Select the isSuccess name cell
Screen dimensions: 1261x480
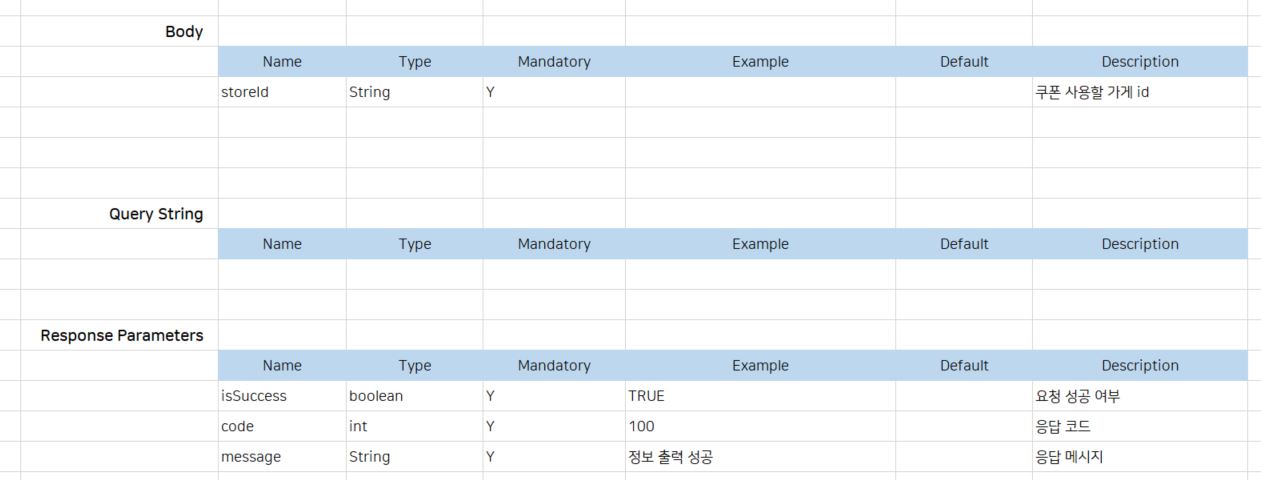point(282,396)
